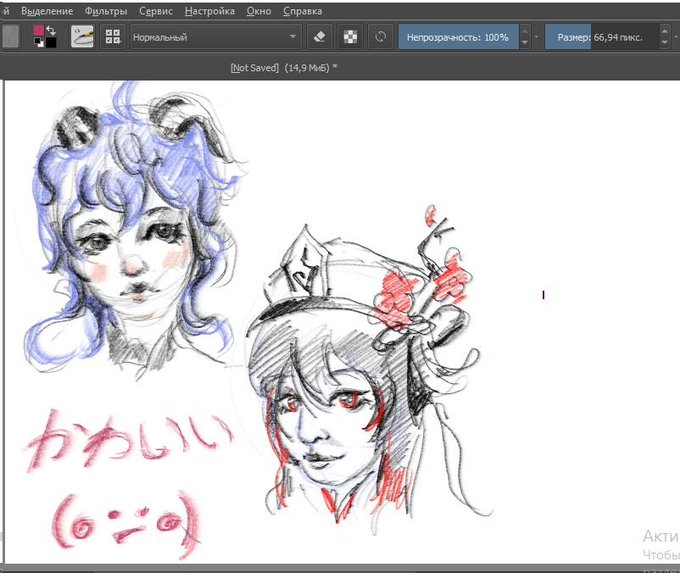Click the Размер brush size slider
The image size is (680, 573).
[602, 37]
